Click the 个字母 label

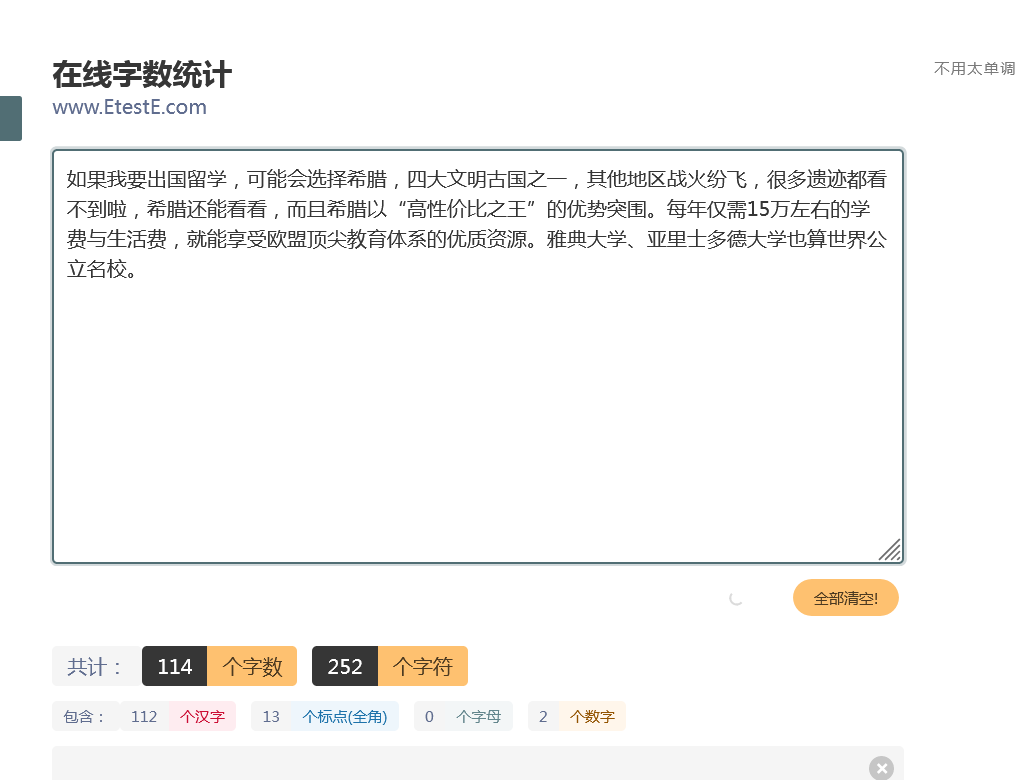479,716
